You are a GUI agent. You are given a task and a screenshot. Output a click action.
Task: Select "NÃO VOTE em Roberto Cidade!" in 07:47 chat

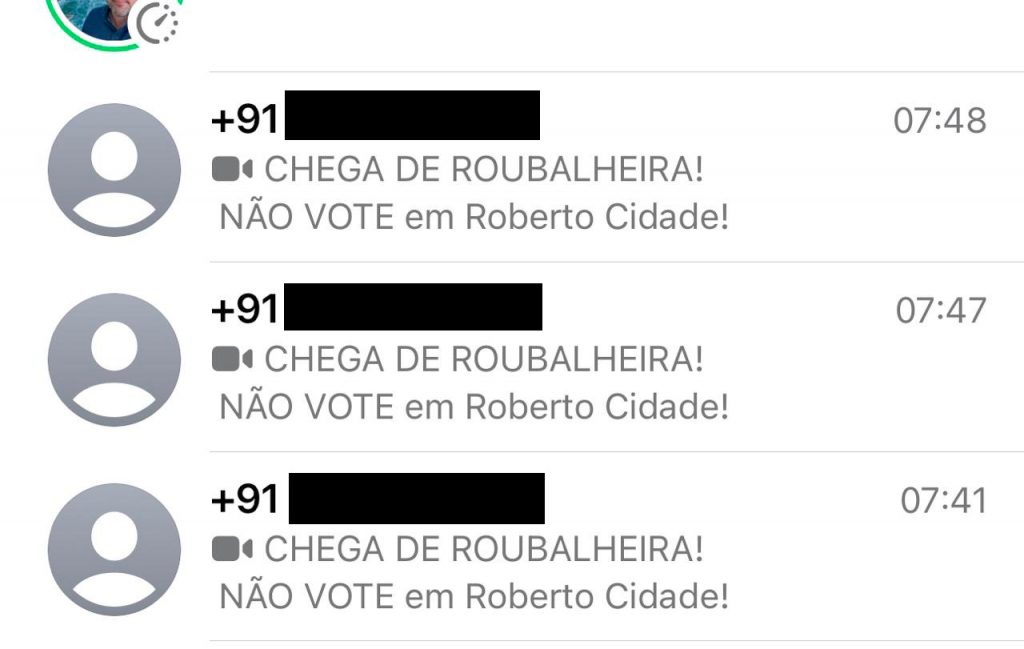pos(474,407)
